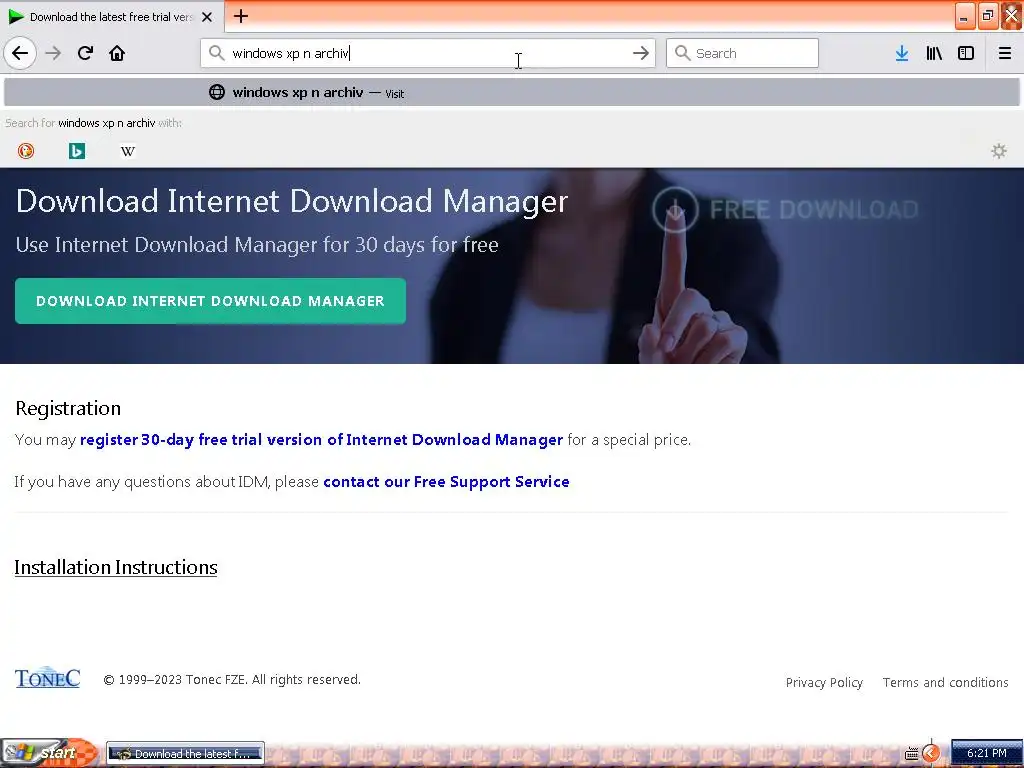
Task: Select the Download the latest free trial tab
Action: pos(110,17)
